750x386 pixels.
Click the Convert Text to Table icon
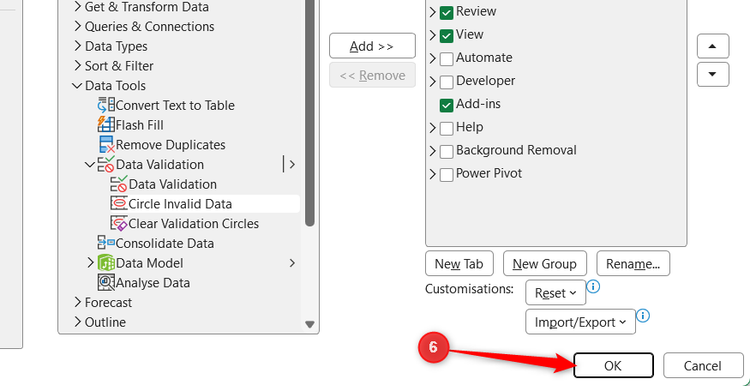tap(106, 105)
